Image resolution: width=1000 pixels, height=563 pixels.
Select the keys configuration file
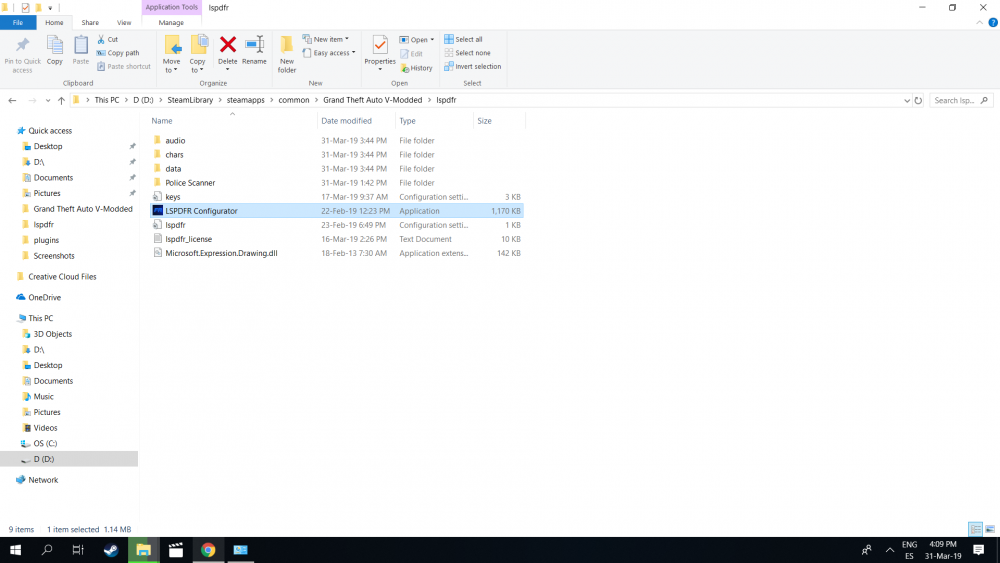click(172, 196)
